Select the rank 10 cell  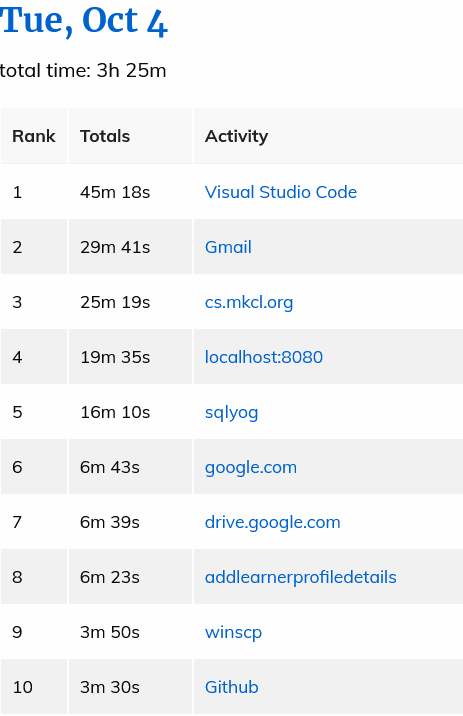point(34,687)
